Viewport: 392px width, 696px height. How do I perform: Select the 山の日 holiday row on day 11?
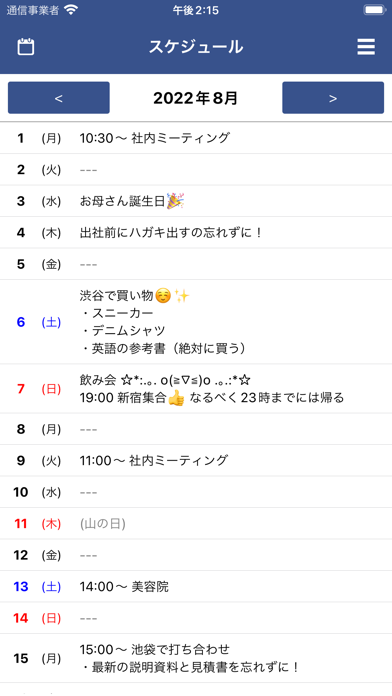point(196,524)
